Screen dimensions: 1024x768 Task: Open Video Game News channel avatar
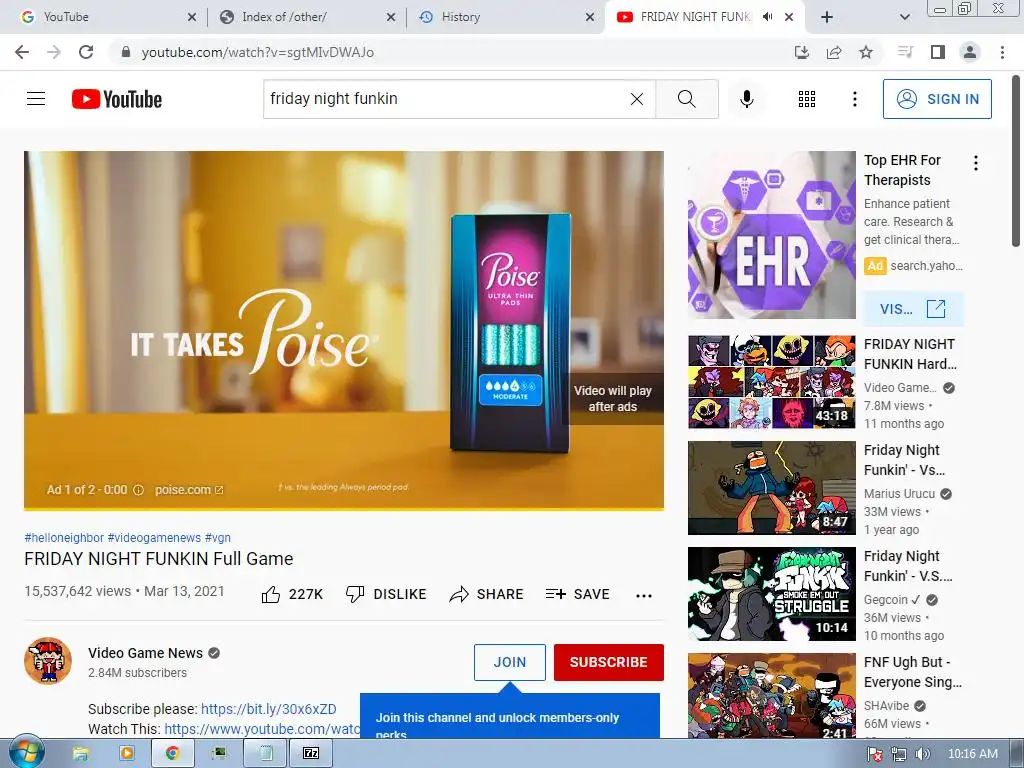(x=48, y=661)
